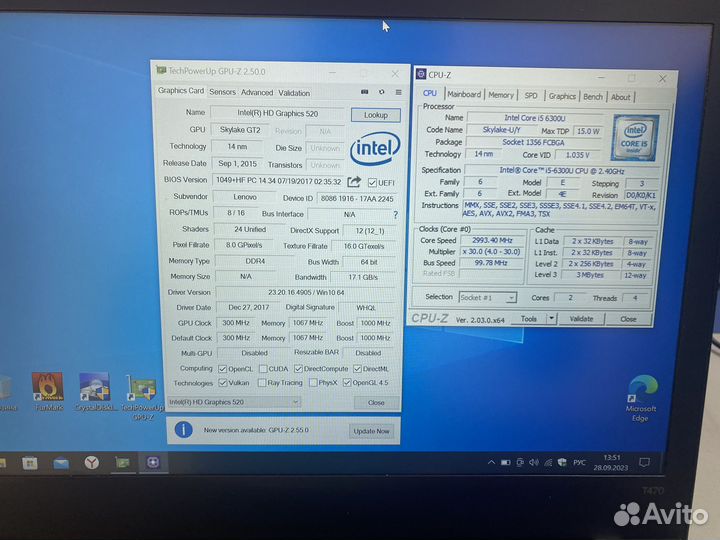Toggle the OpenCL checkbox

223,369
